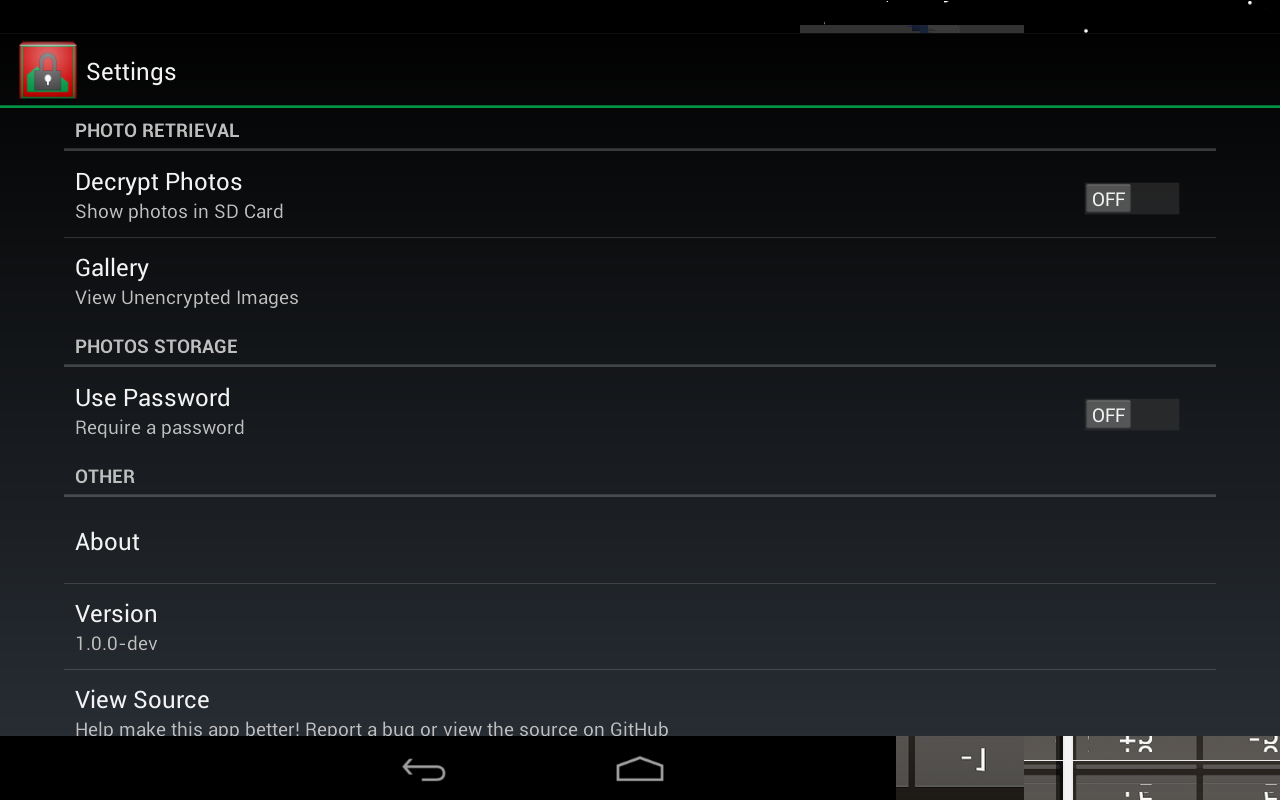Select the Version 1.0.0-dev item
The height and width of the screenshot is (800, 1280).
640,627
